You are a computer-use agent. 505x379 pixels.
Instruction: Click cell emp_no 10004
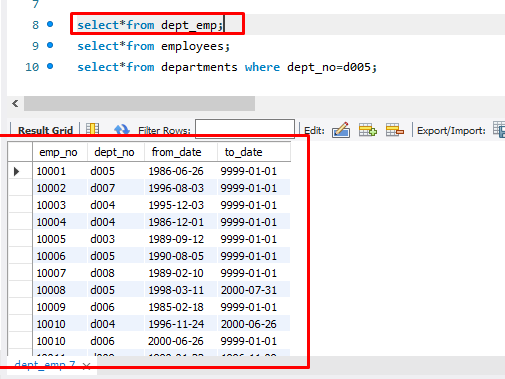coord(60,222)
